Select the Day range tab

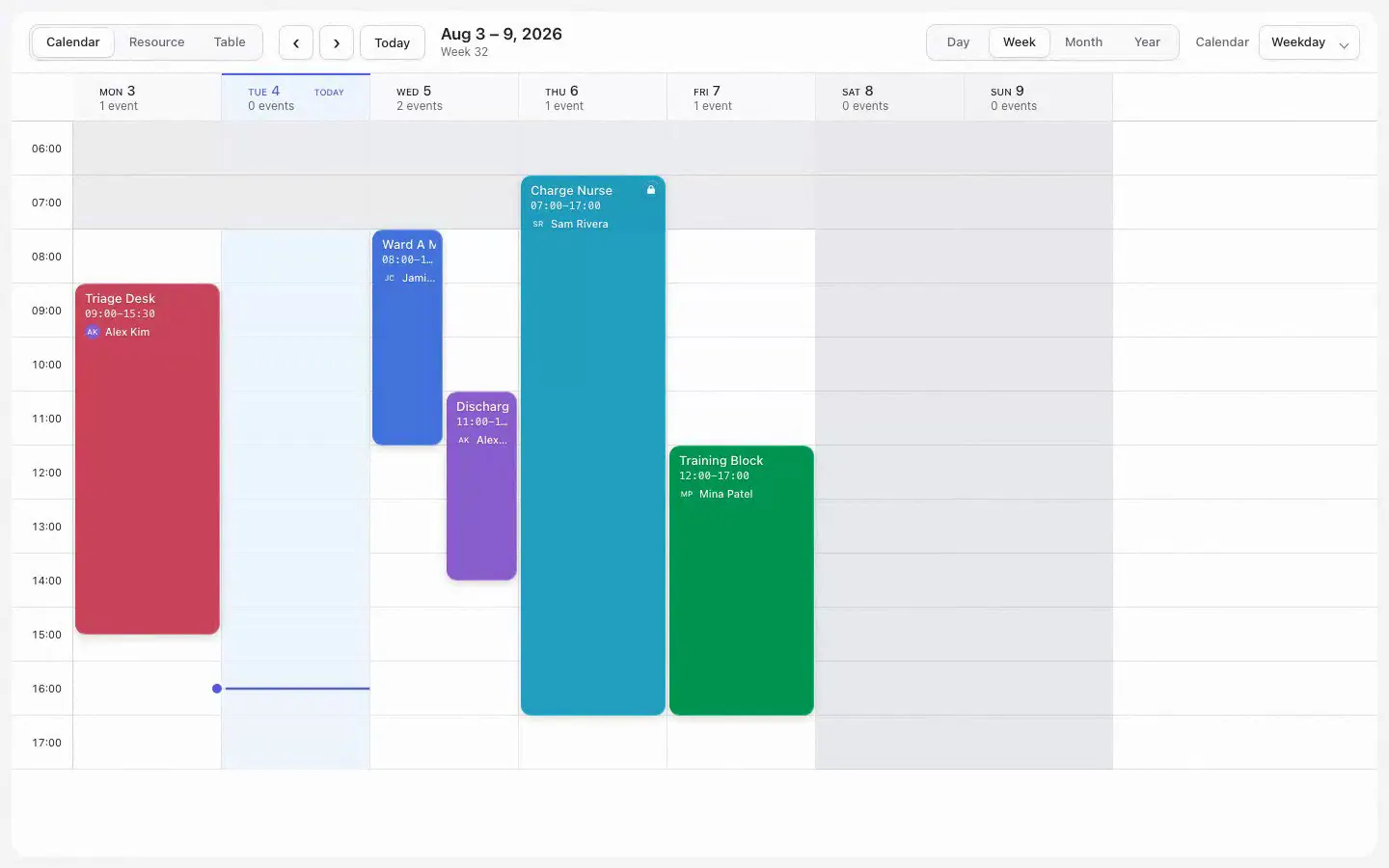click(x=958, y=42)
